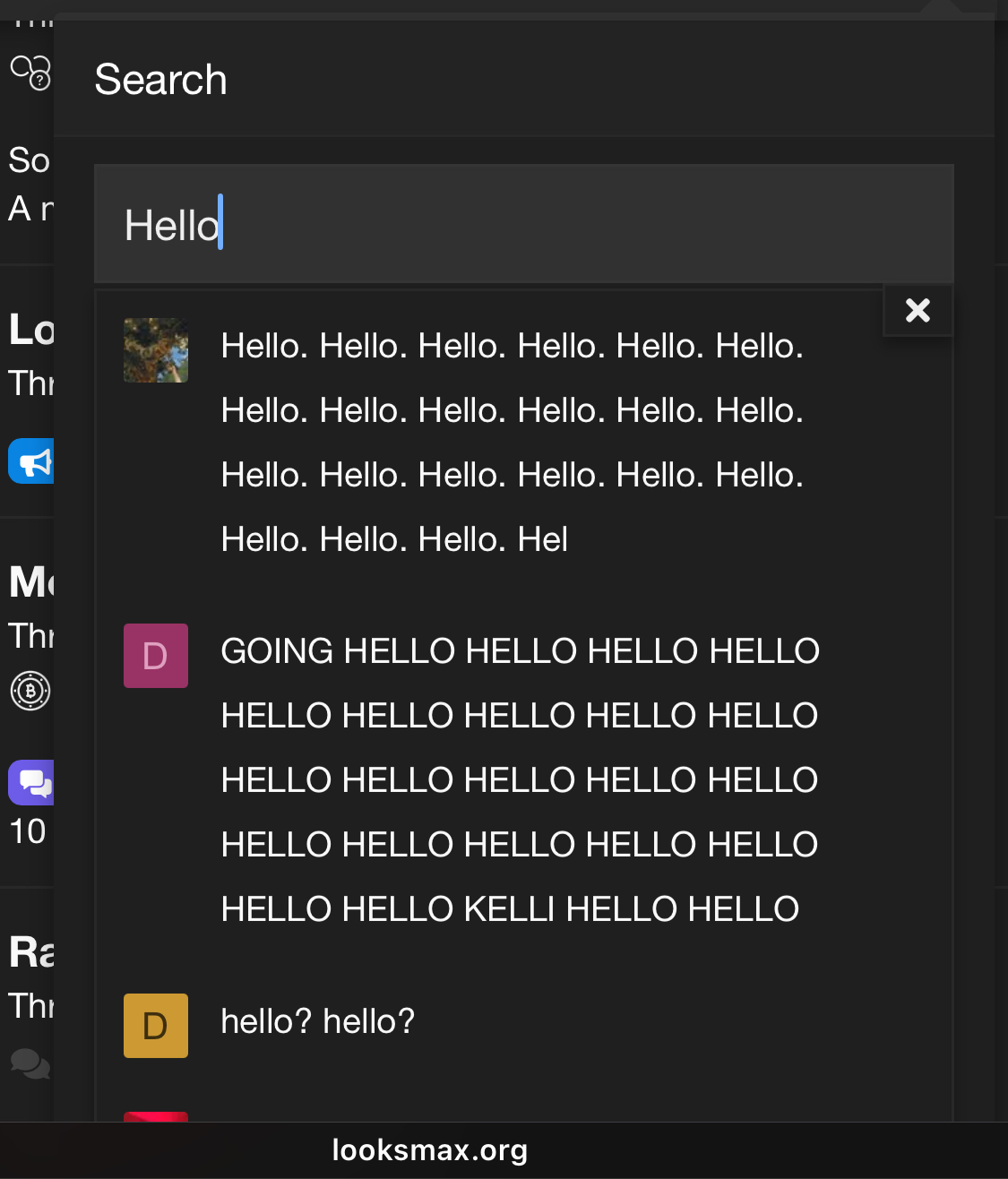1008x1179 pixels.
Task: Click the yellow "D" user avatar
Action: (156, 1026)
